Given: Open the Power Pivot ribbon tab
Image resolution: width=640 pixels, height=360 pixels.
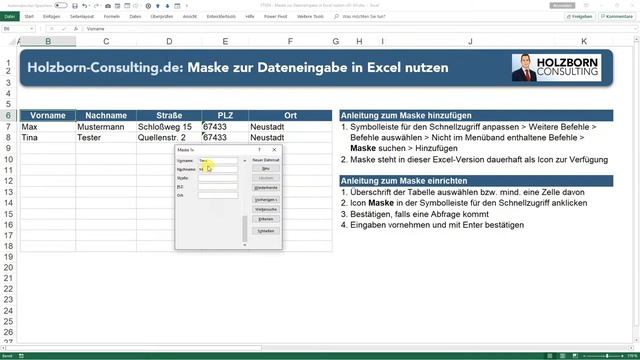Looking at the screenshot, I should (x=276, y=16).
